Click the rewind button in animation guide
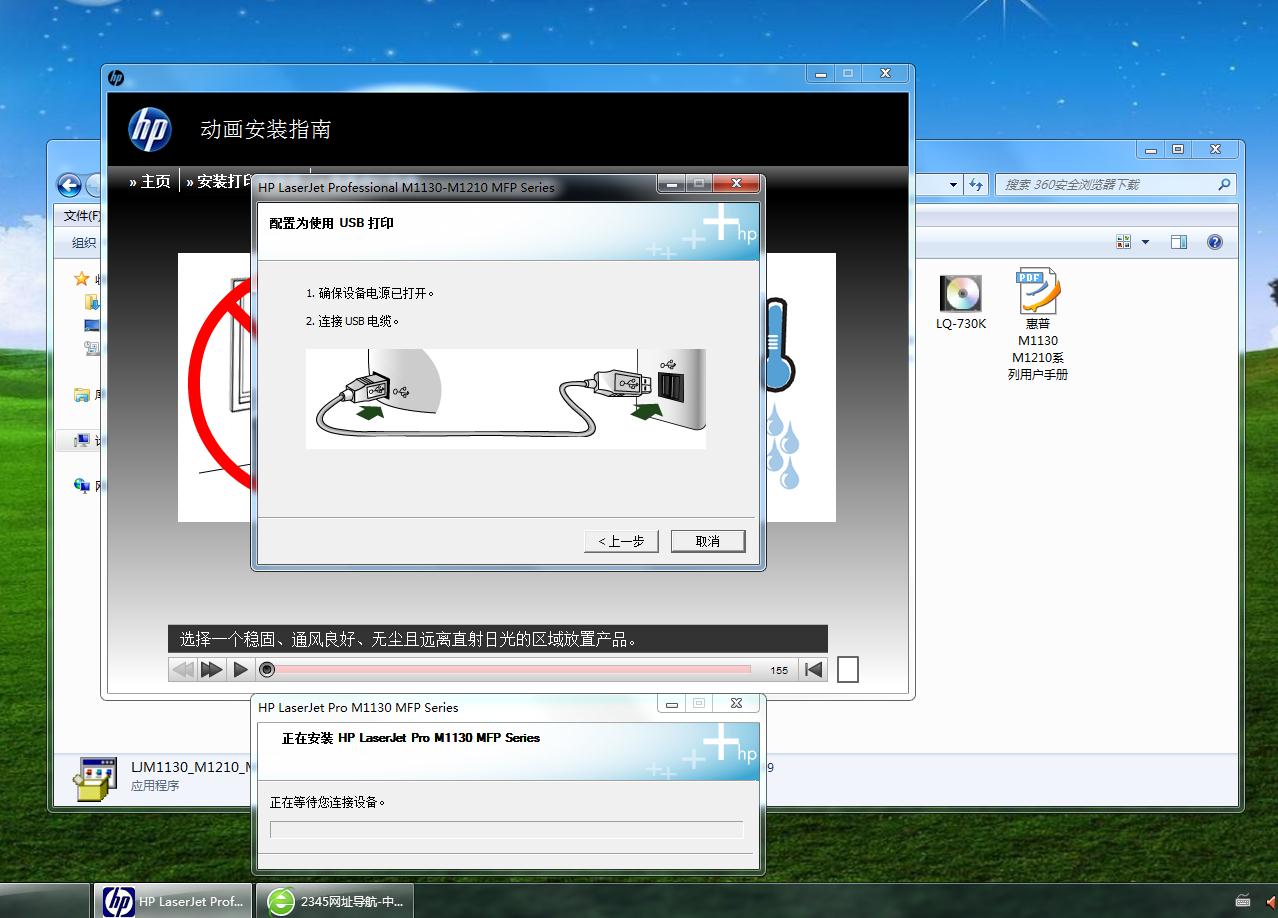The height and width of the screenshot is (918, 1278). [x=183, y=670]
